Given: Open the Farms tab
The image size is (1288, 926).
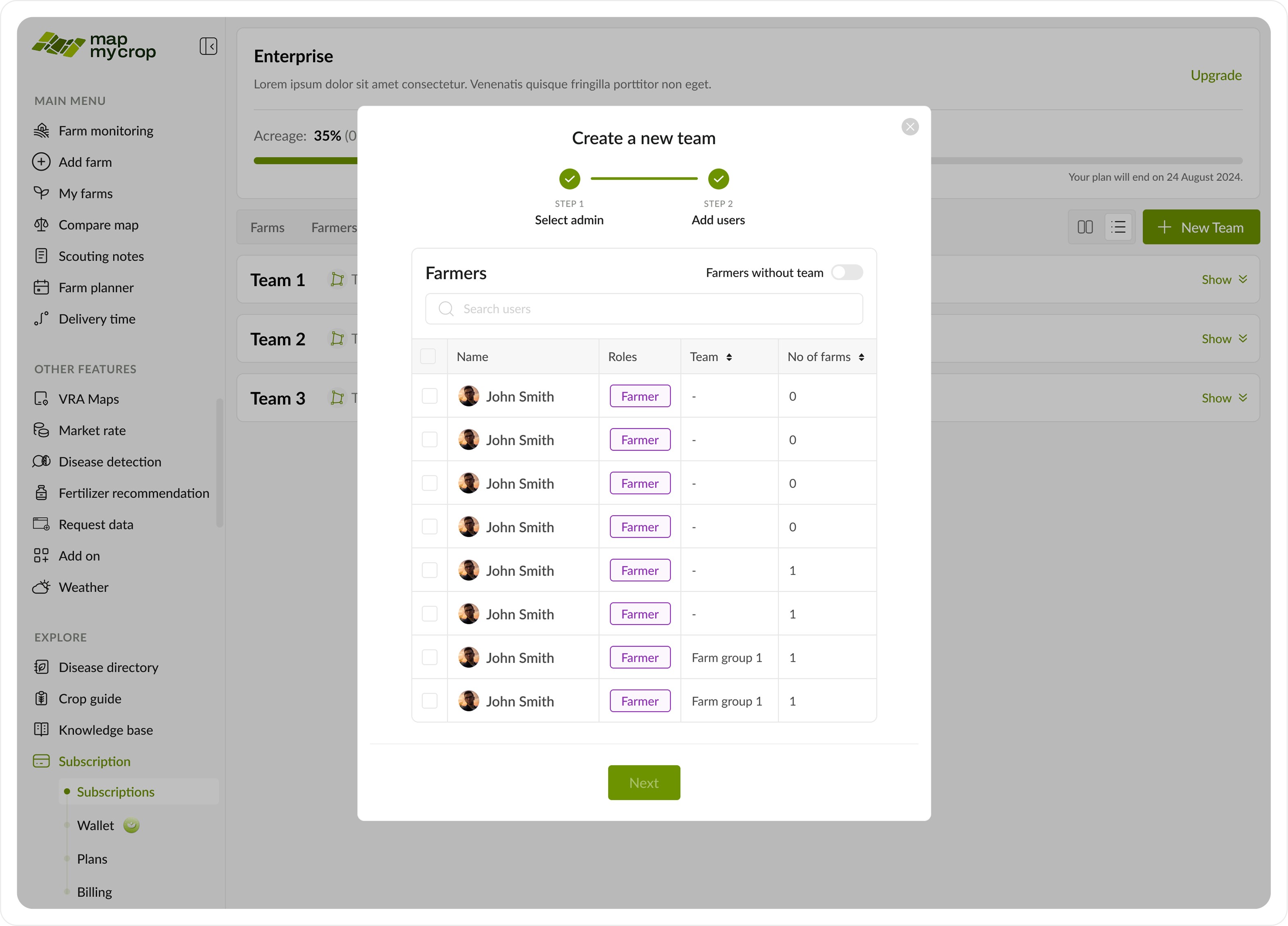Looking at the screenshot, I should coord(267,228).
